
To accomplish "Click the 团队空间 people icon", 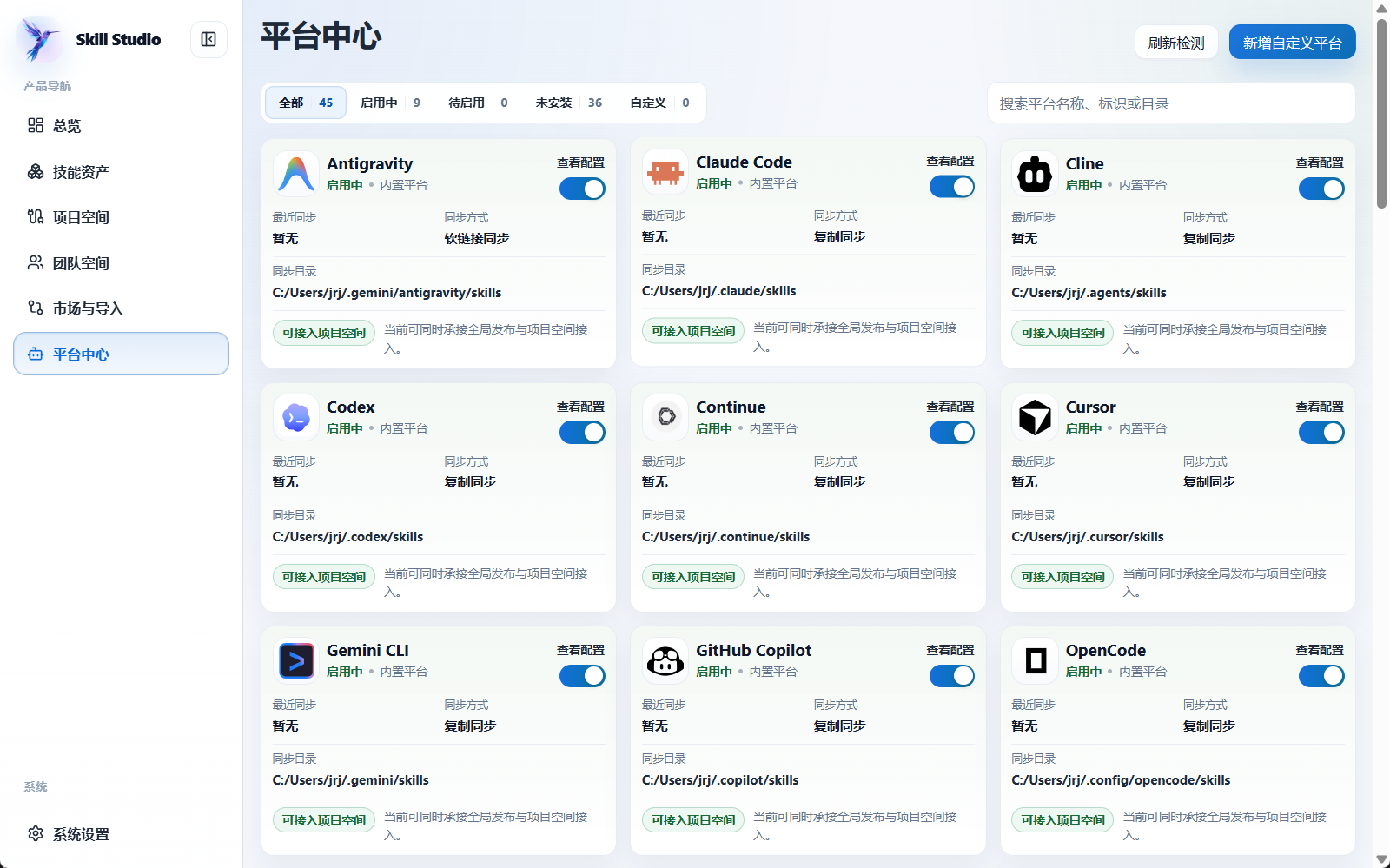I will (x=36, y=262).
